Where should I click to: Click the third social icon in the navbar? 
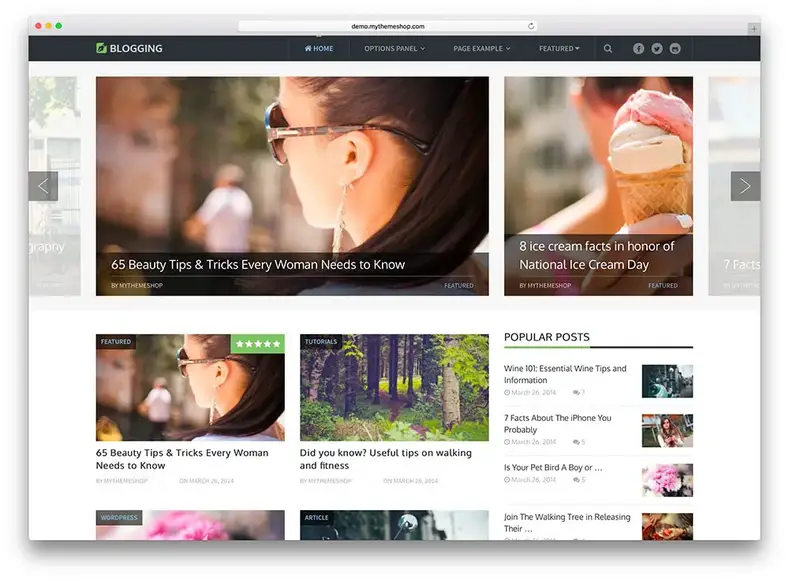675,49
